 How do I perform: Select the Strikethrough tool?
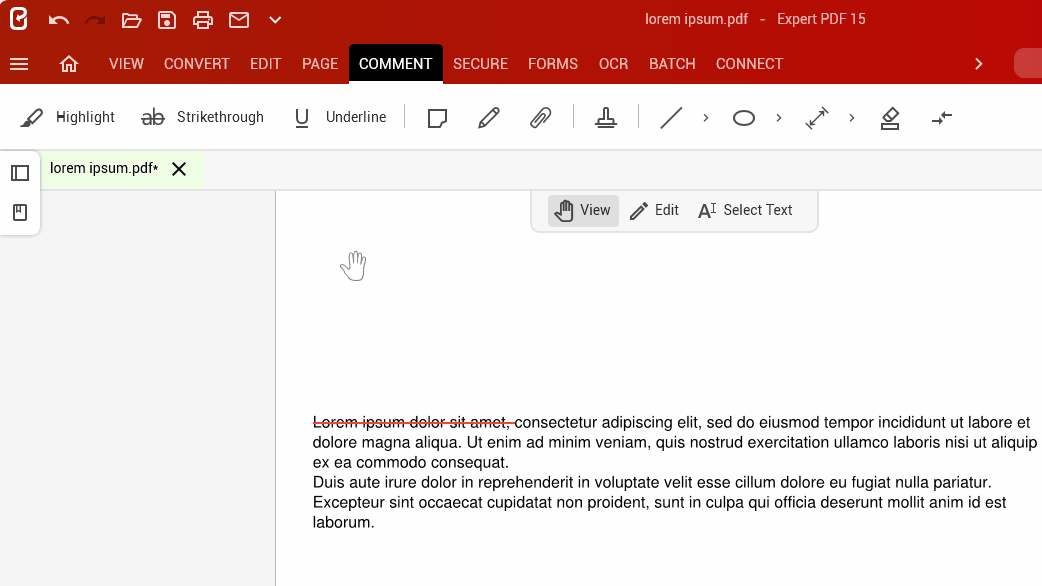pos(202,118)
